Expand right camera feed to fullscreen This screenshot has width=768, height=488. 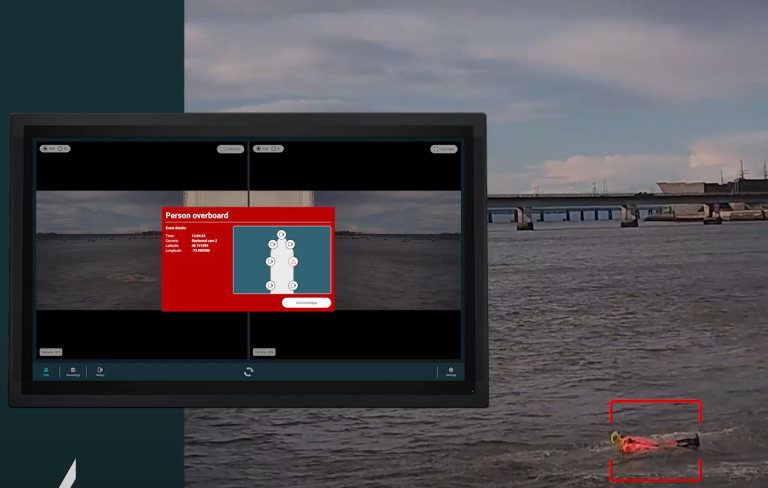pos(443,149)
